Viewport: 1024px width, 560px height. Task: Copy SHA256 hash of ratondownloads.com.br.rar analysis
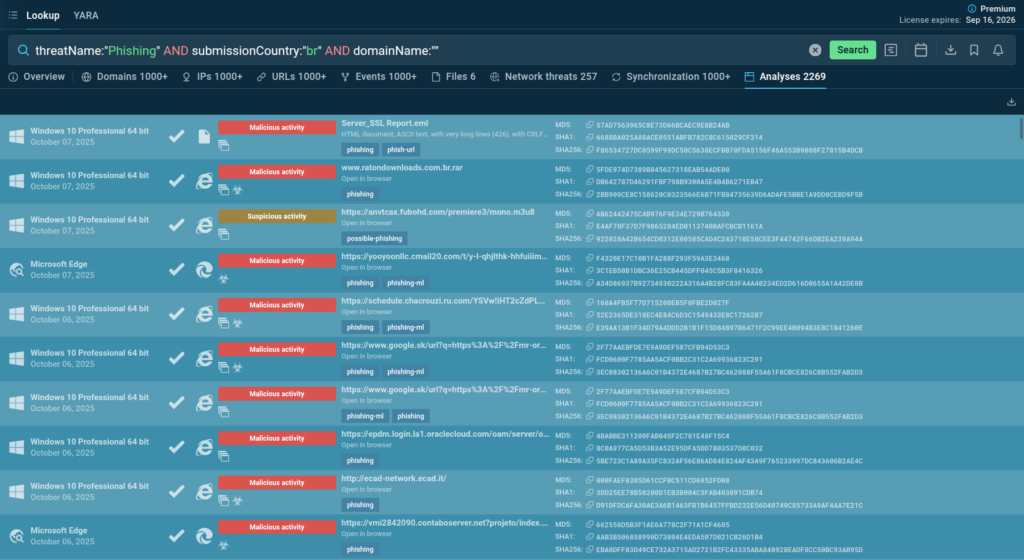pos(589,195)
